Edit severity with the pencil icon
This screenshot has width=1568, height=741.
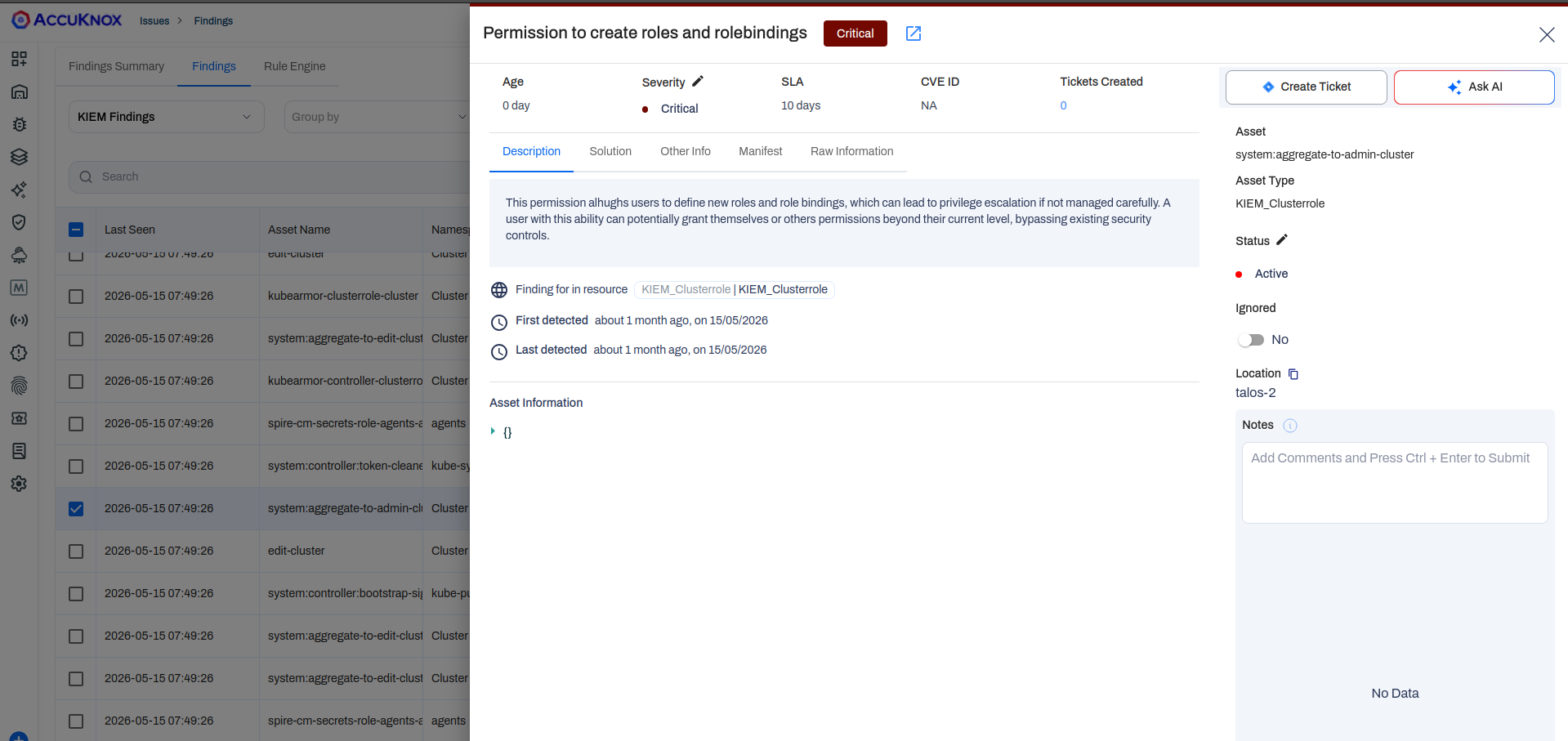[697, 81]
